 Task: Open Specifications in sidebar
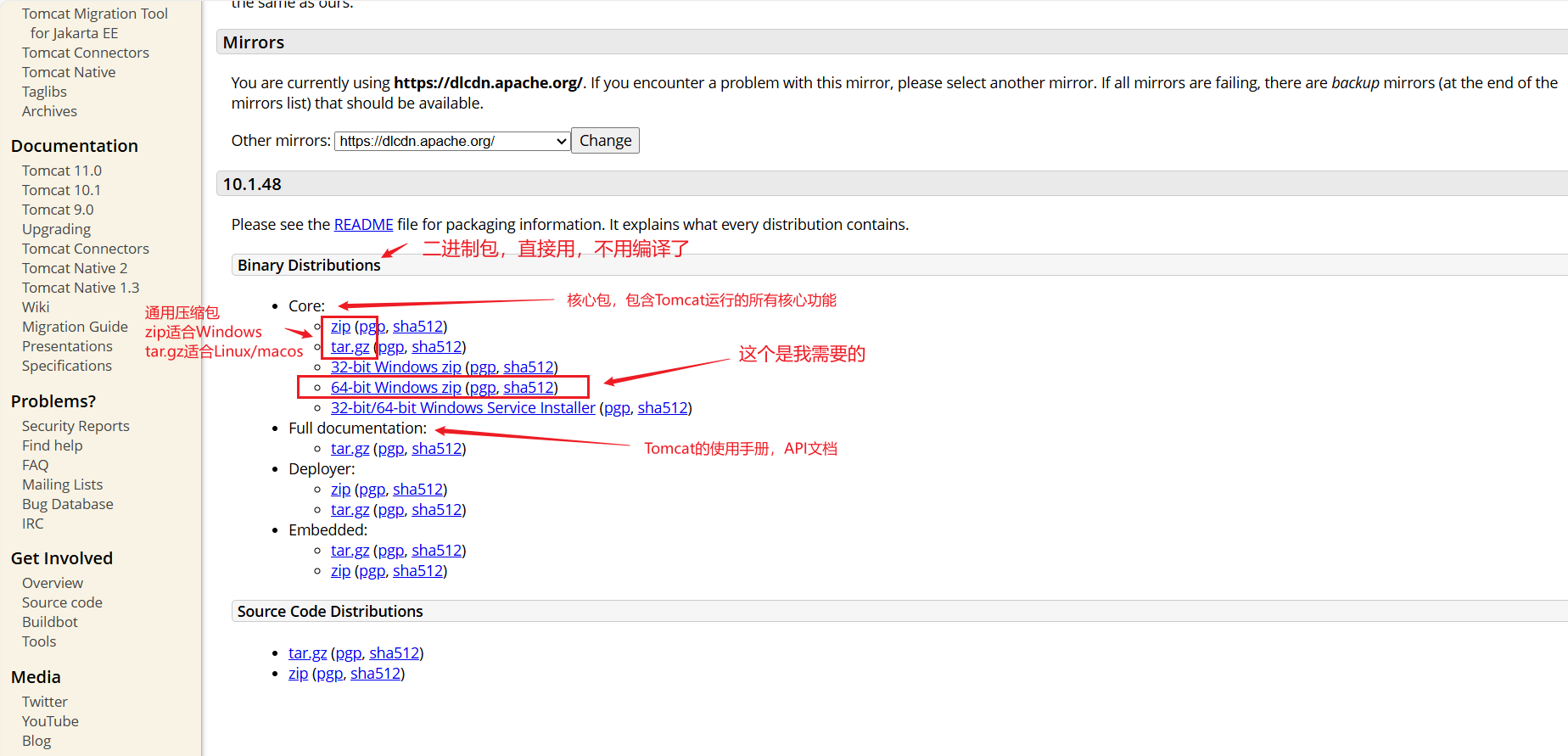67,366
